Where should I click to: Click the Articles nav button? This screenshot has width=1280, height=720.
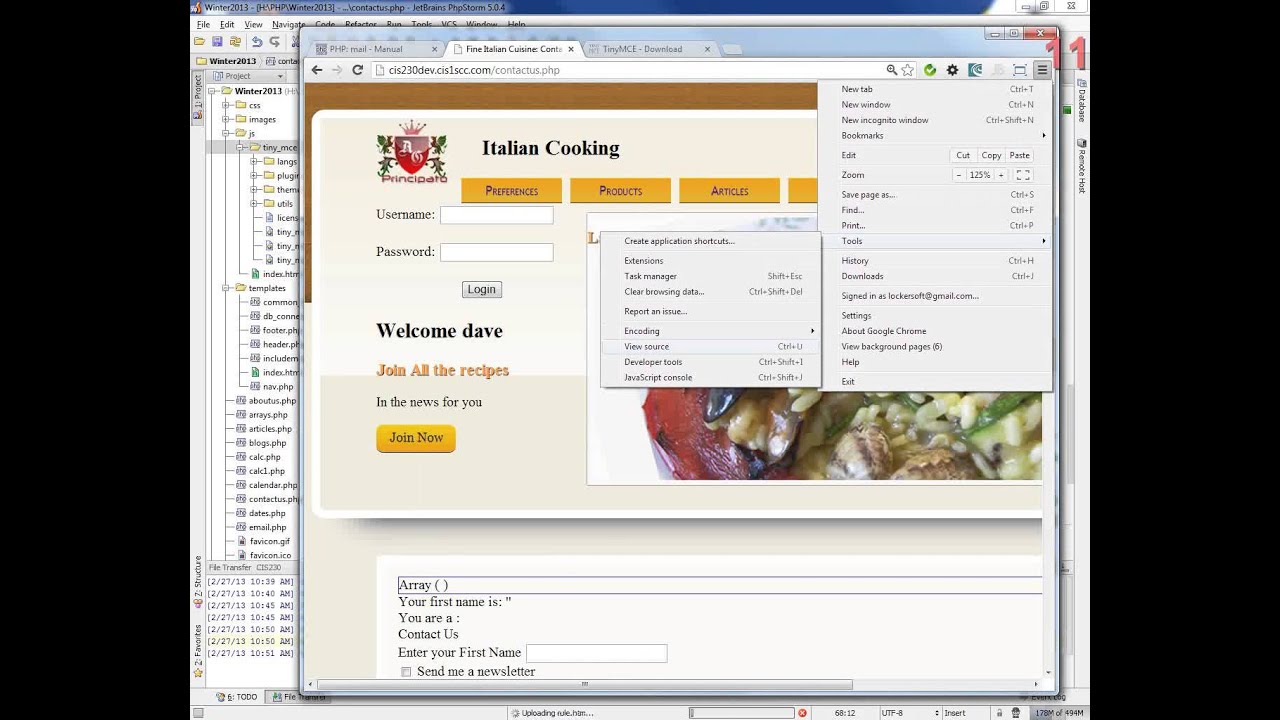pos(729,191)
